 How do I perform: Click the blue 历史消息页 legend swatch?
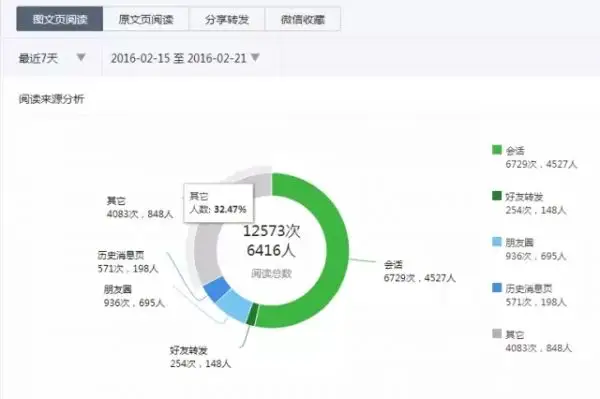point(497,287)
